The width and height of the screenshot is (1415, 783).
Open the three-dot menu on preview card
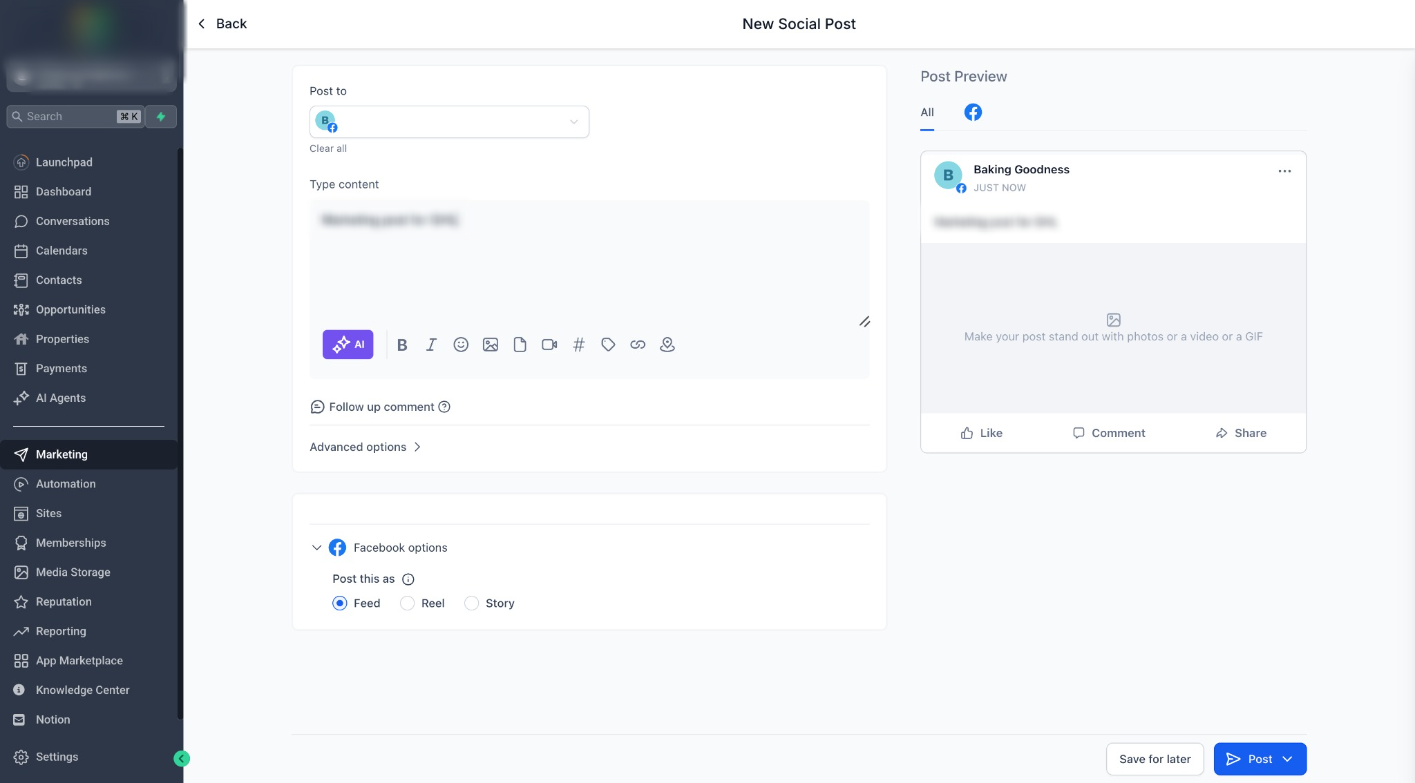pyautogui.click(x=1285, y=171)
